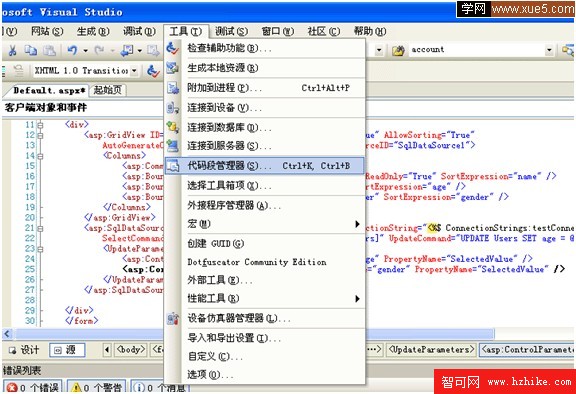Open the 帮助(H) menu

(x=370, y=32)
